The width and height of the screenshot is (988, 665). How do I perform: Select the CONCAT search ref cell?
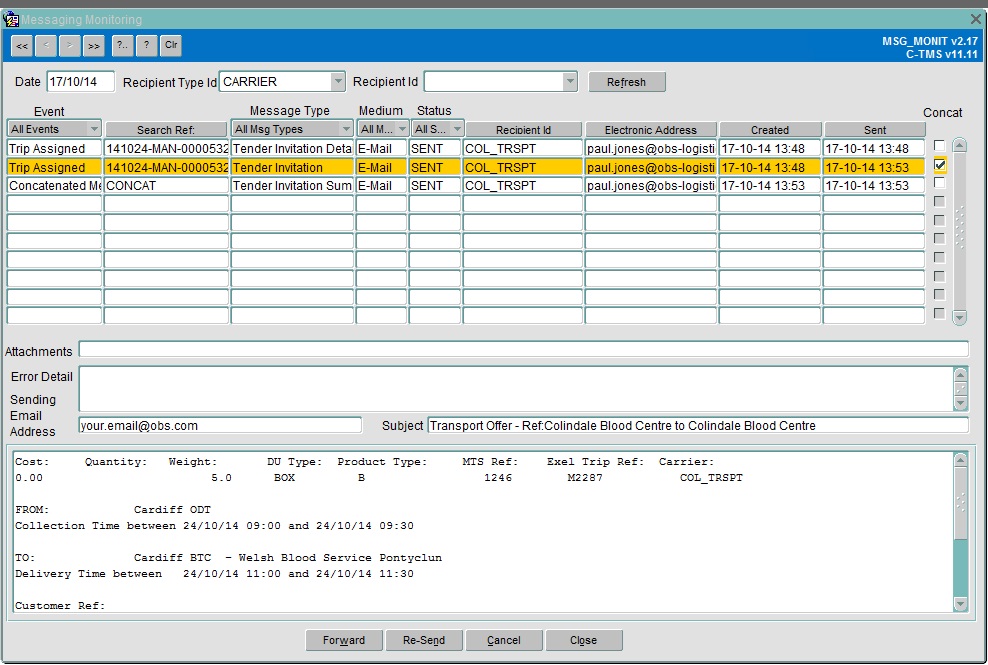pyautogui.click(x=166, y=186)
